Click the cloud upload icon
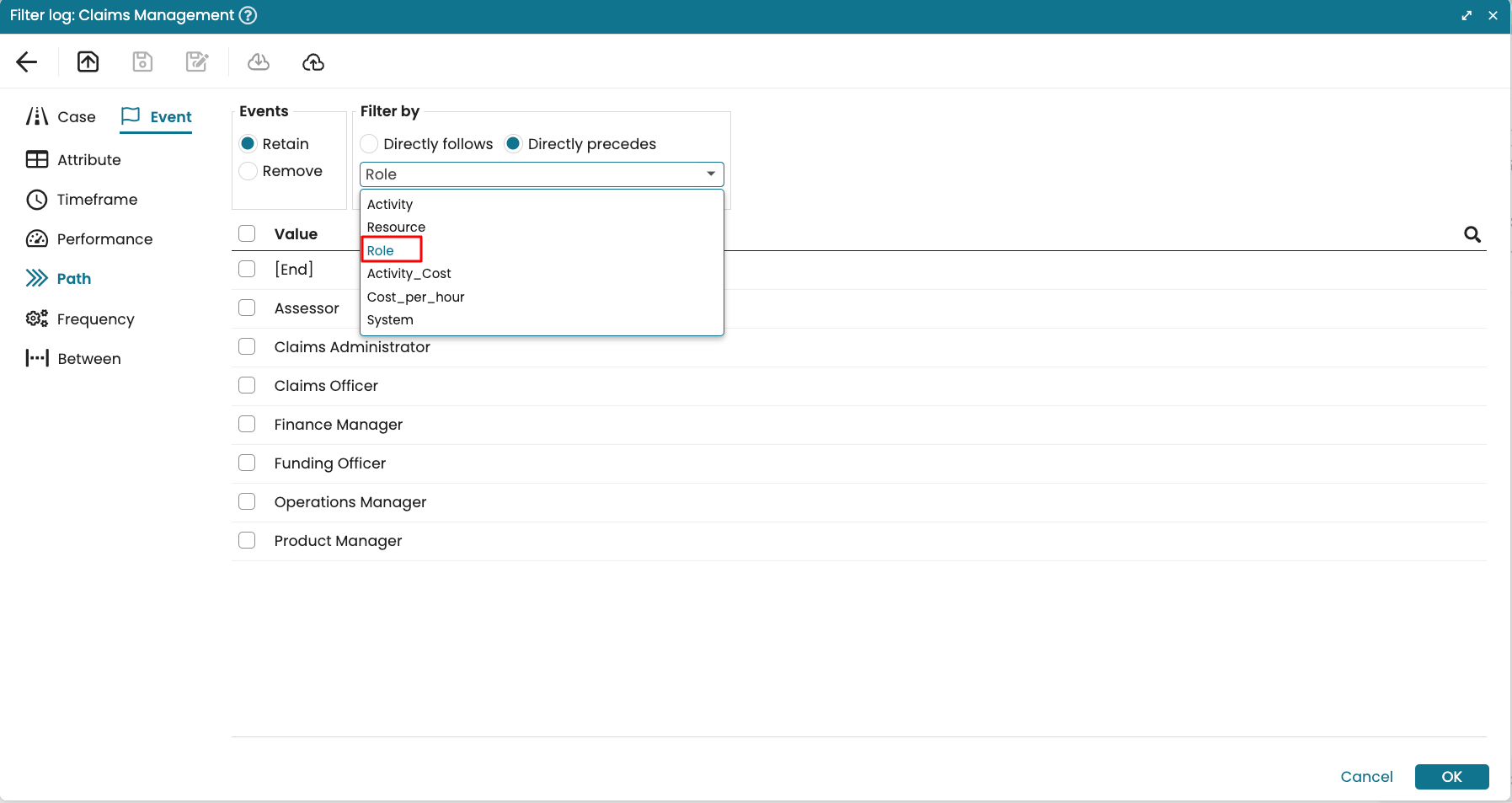The image size is (1512, 803). pos(313,62)
